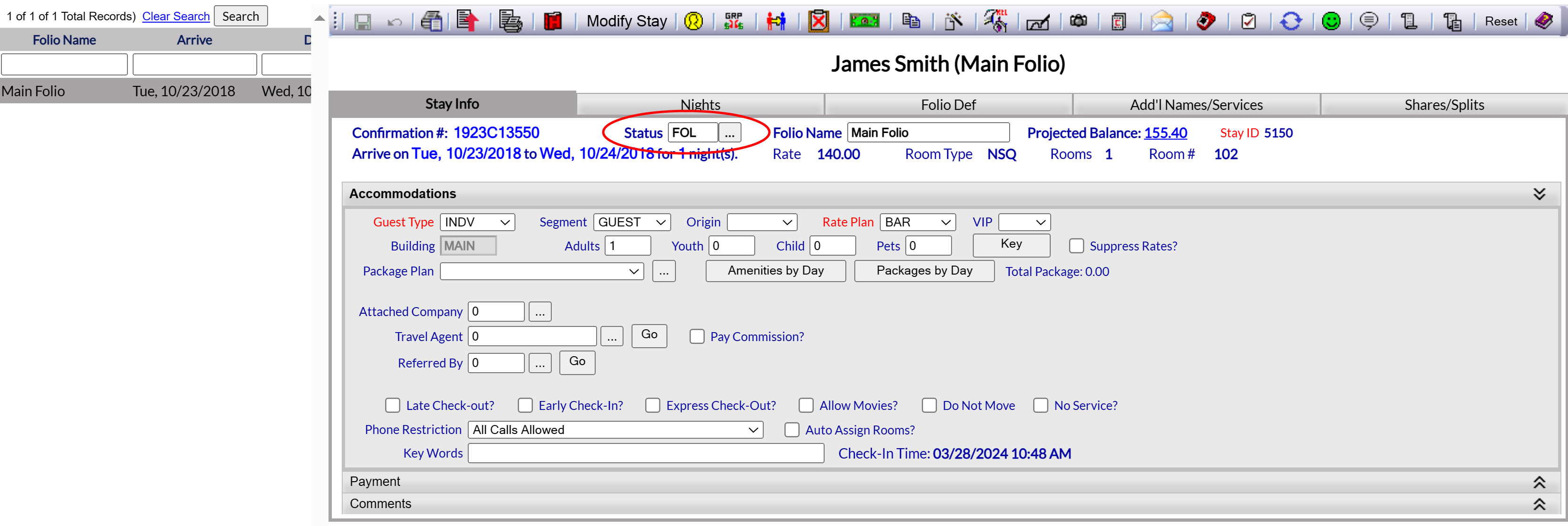1568x526 pixels.
Task: Click the Key button
Action: 1011,244
